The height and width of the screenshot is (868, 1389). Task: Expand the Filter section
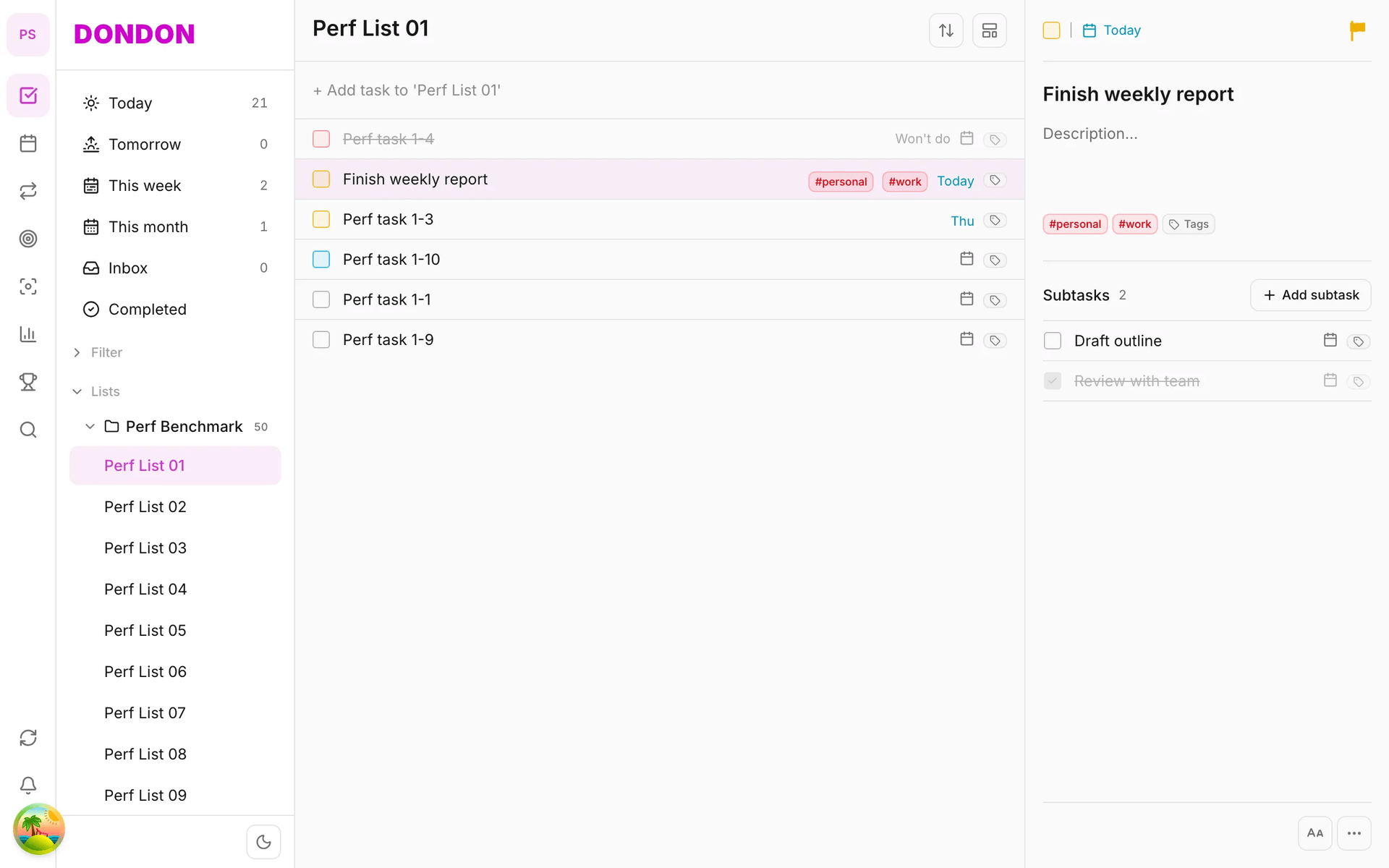tap(77, 352)
